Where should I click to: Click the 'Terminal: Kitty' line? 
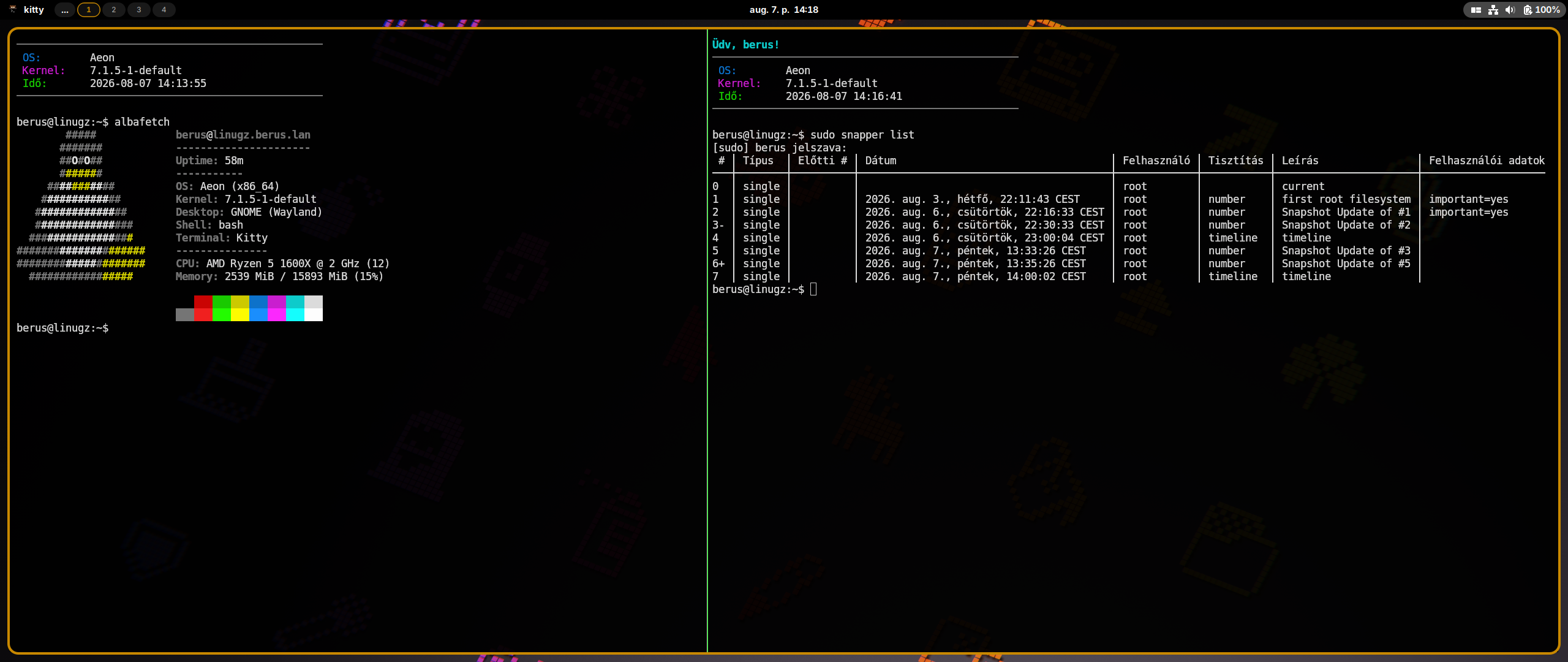point(222,238)
